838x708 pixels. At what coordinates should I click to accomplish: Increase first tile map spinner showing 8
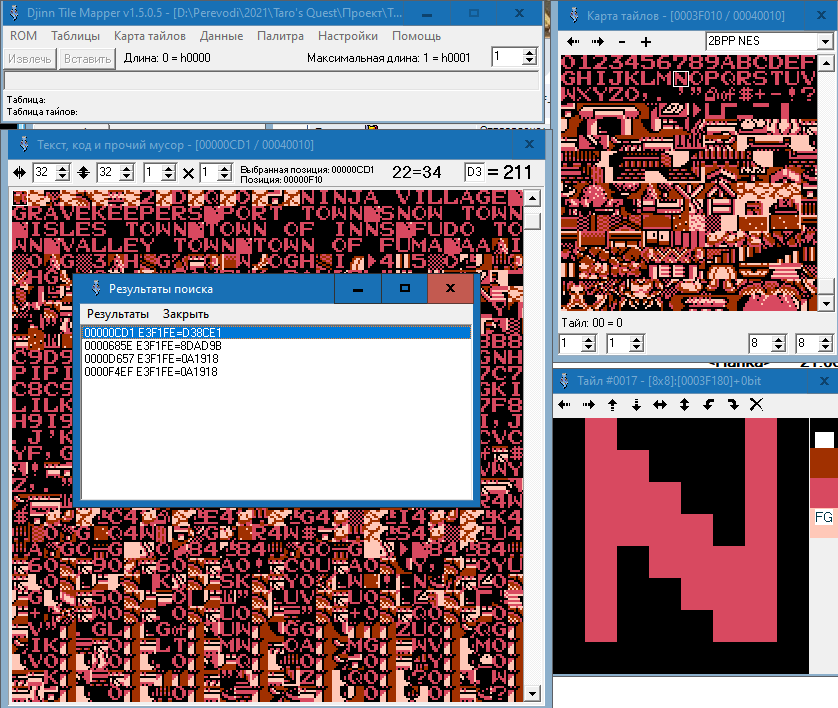(778, 339)
